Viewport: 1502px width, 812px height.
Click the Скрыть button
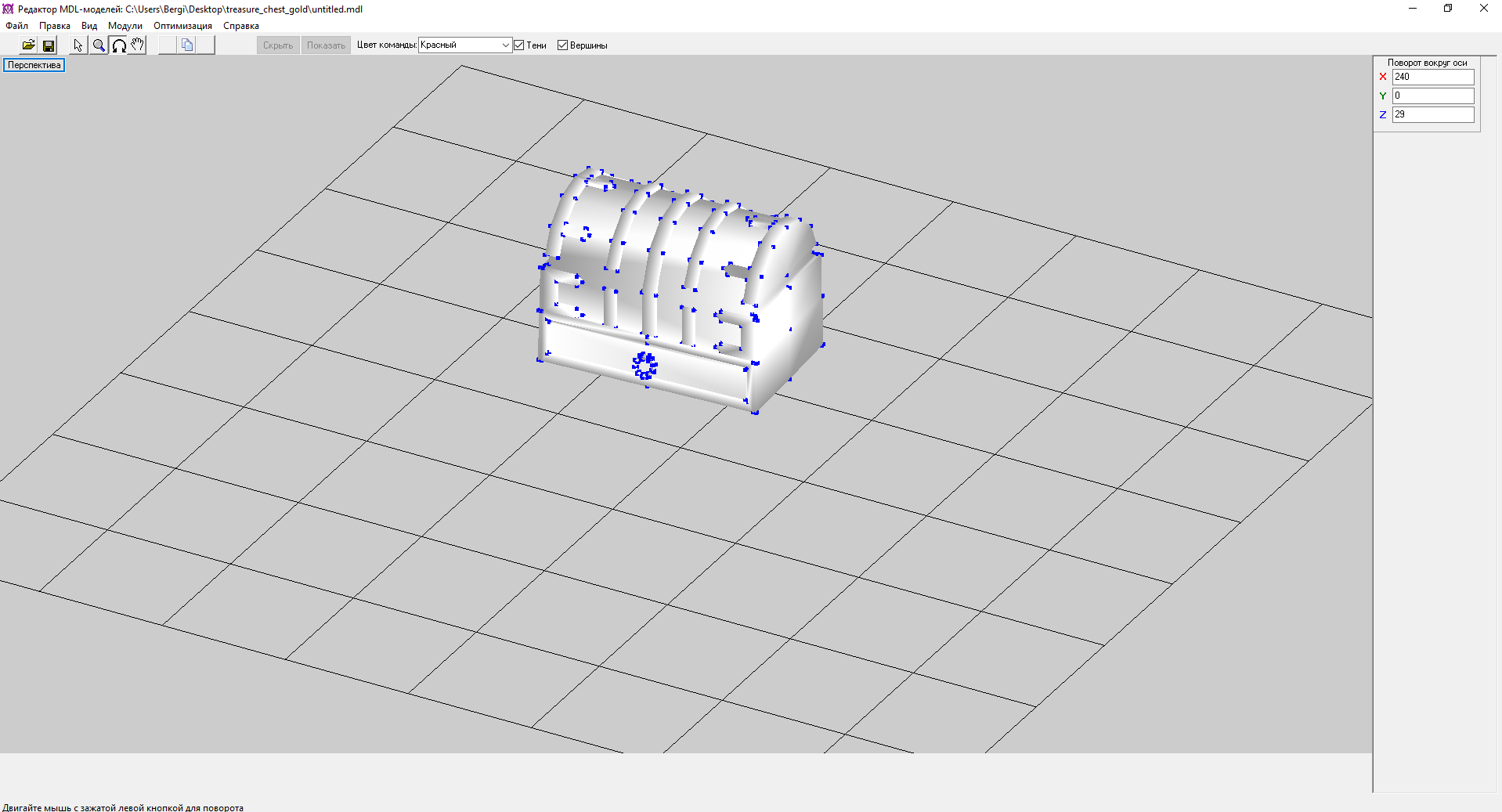(278, 45)
